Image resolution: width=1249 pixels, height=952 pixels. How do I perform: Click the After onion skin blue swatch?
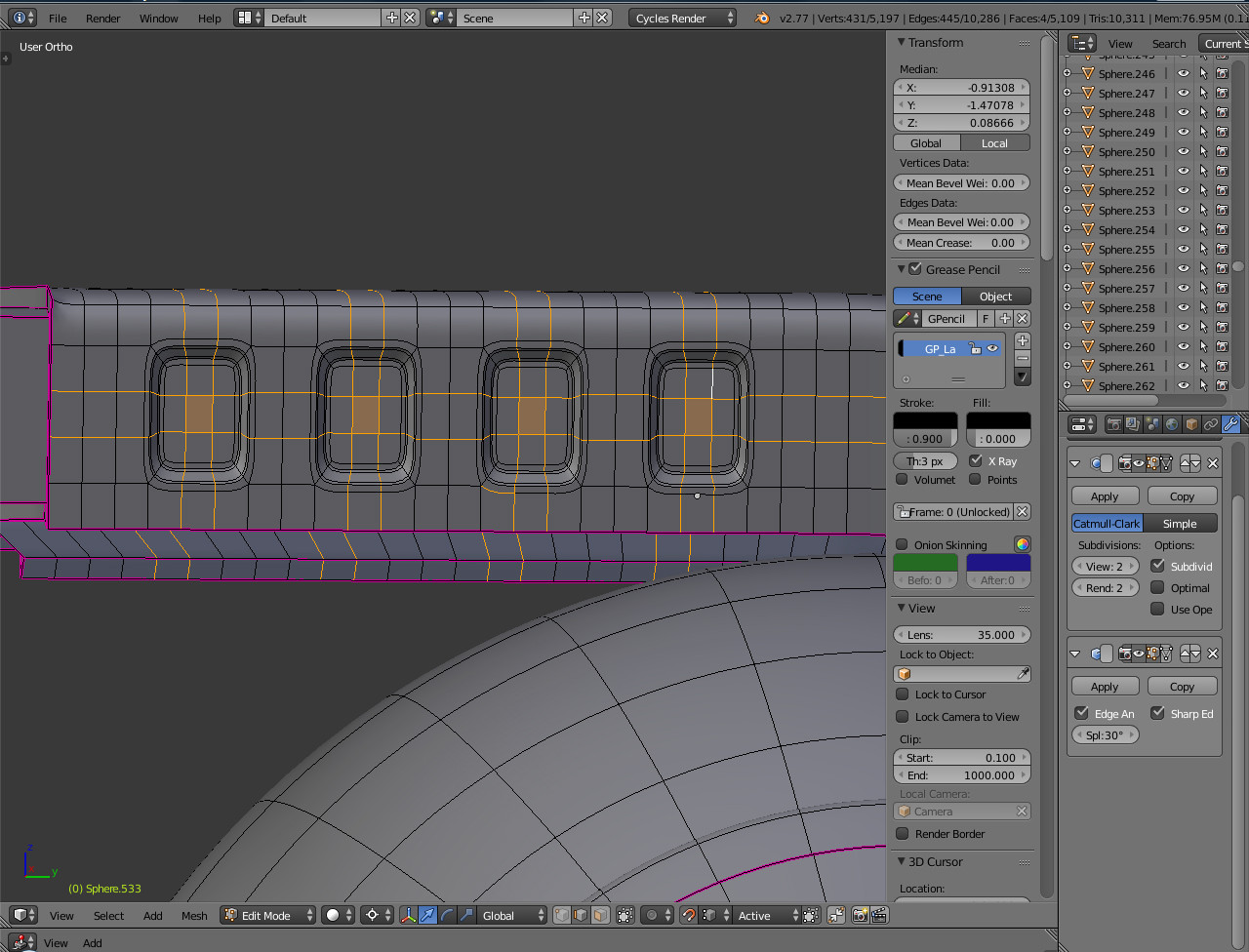pyautogui.click(x=998, y=562)
